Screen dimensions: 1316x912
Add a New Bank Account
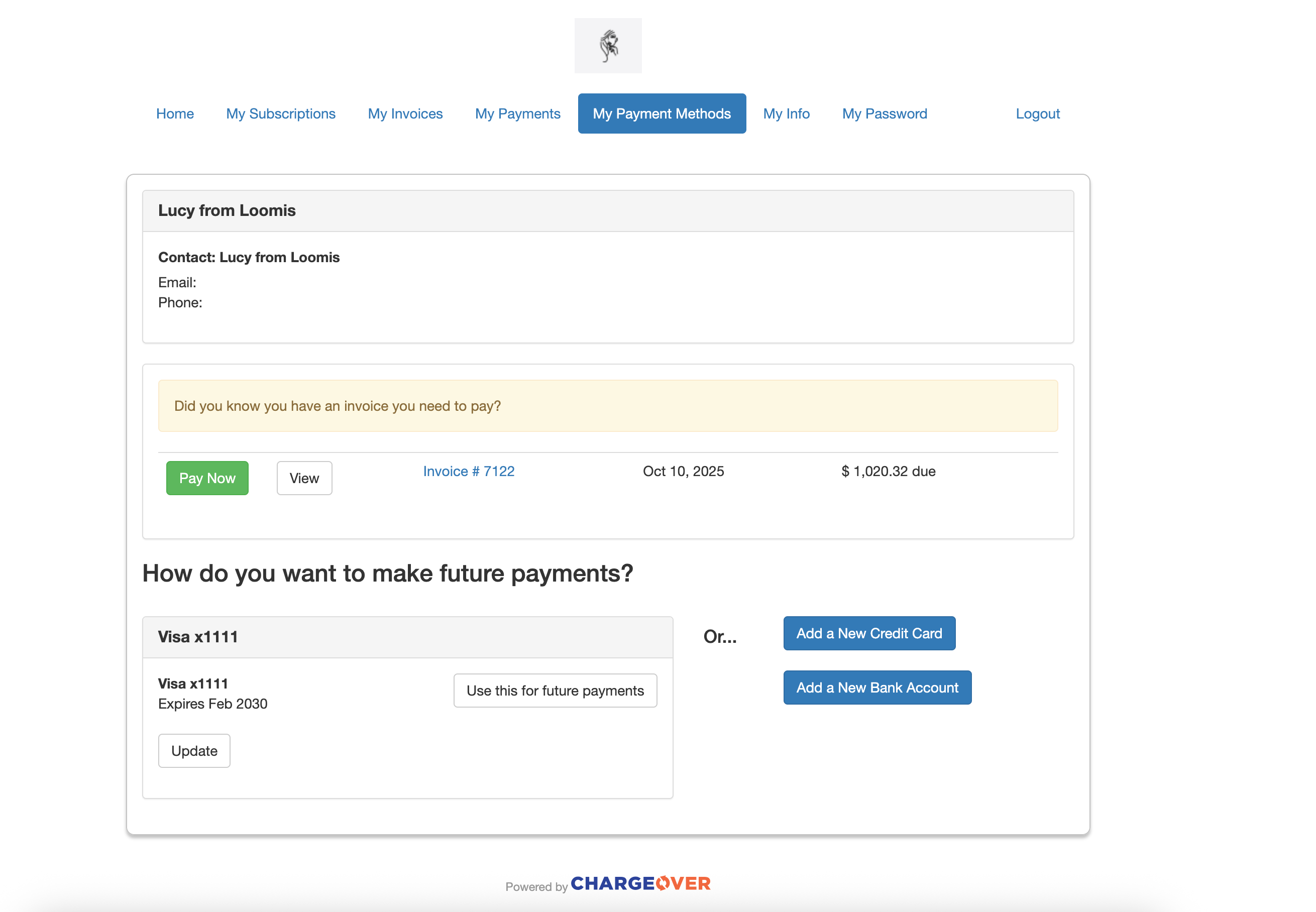click(x=877, y=688)
